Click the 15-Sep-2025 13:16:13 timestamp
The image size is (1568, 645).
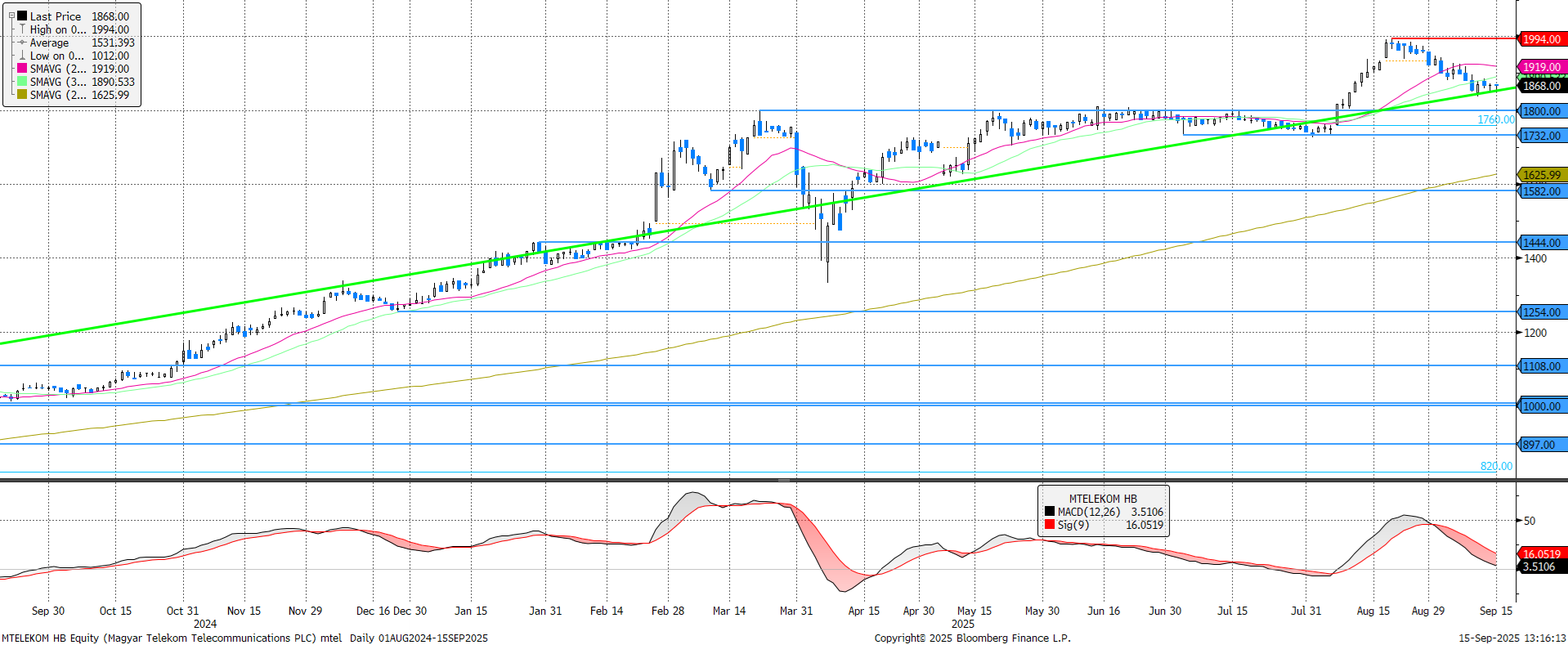pyautogui.click(x=1512, y=638)
